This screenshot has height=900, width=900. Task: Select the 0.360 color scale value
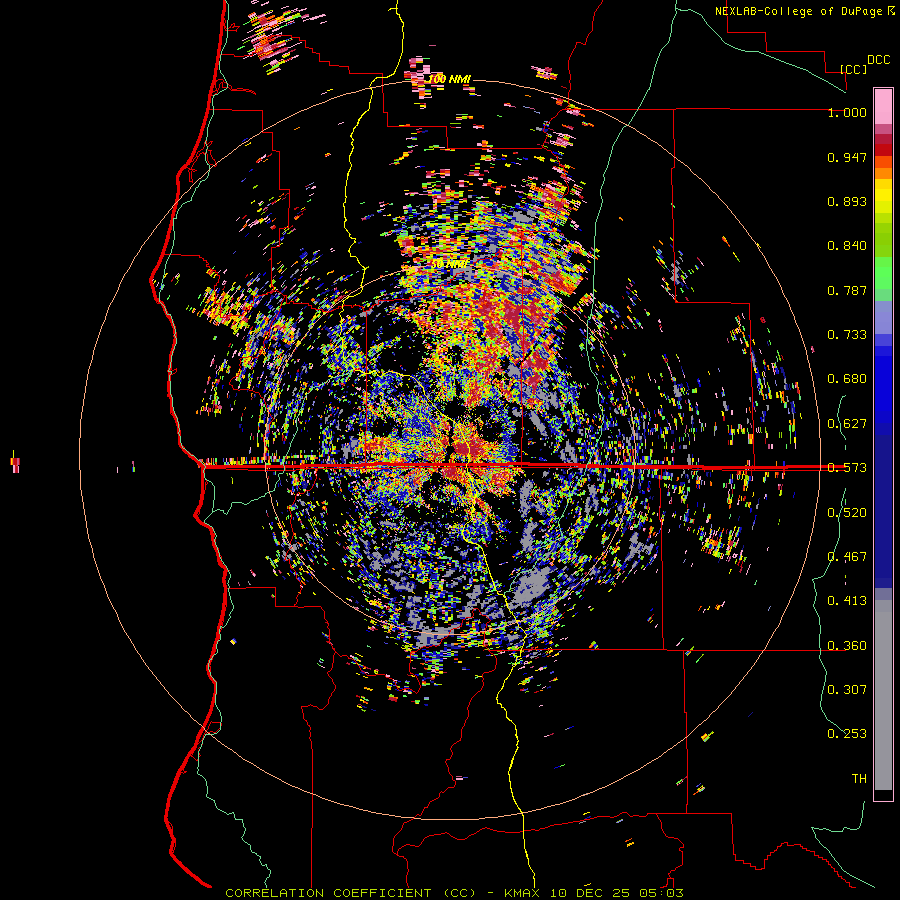point(847,646)
